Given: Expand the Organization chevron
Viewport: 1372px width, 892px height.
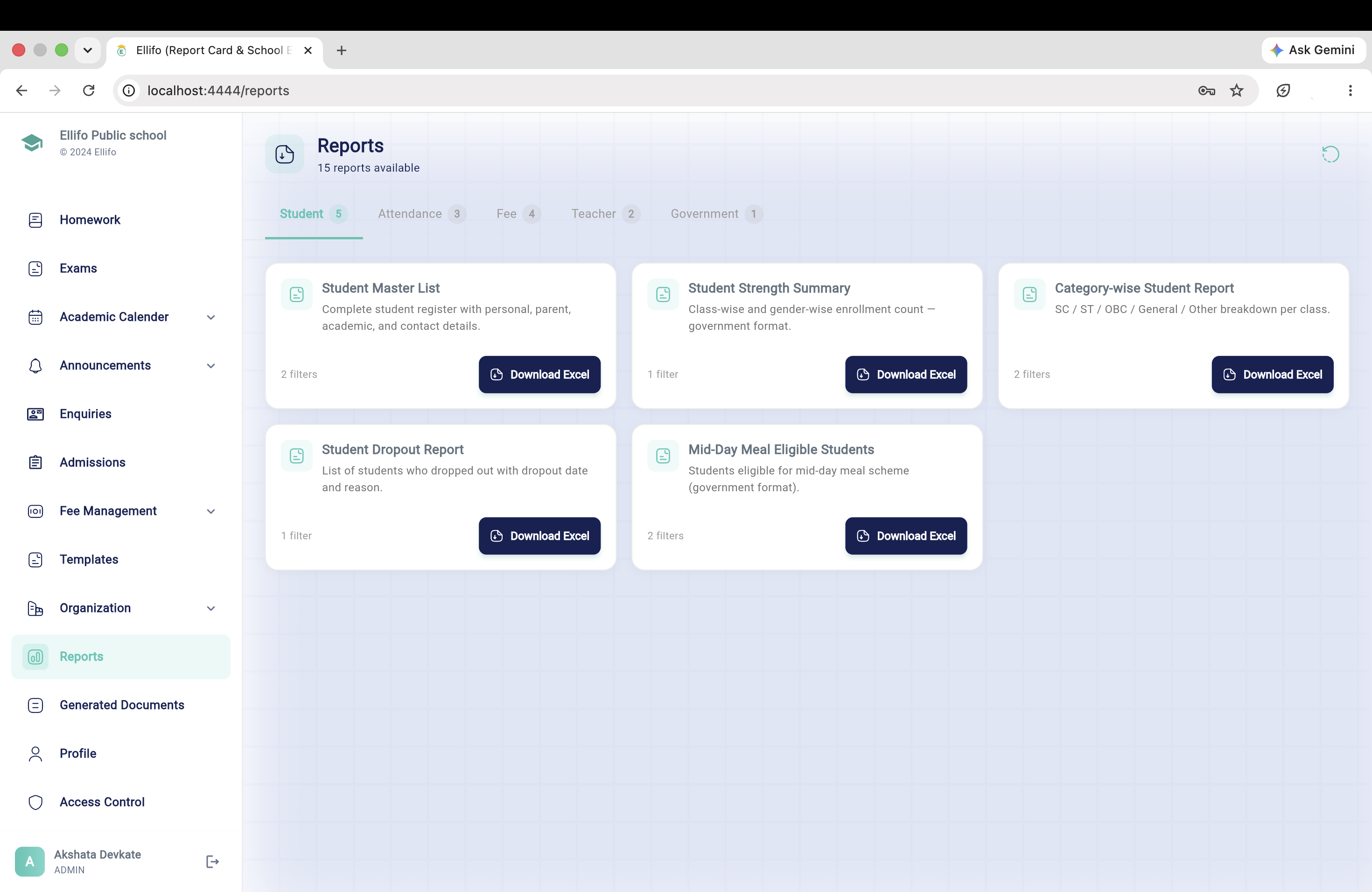Looking at the screenshot, I should (211, 608).
